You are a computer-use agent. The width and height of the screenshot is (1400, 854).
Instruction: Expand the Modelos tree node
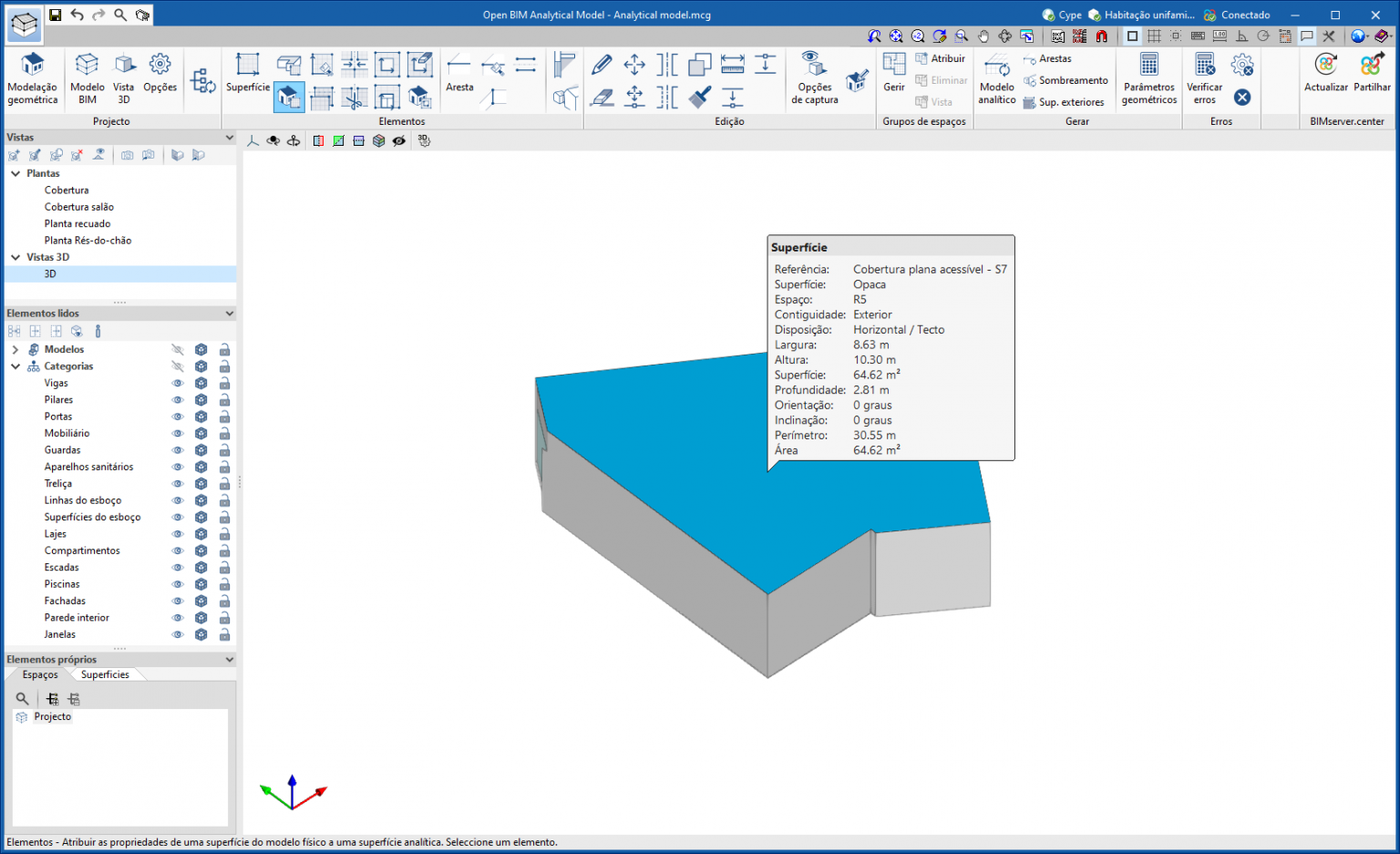click(x=15, y=348)
